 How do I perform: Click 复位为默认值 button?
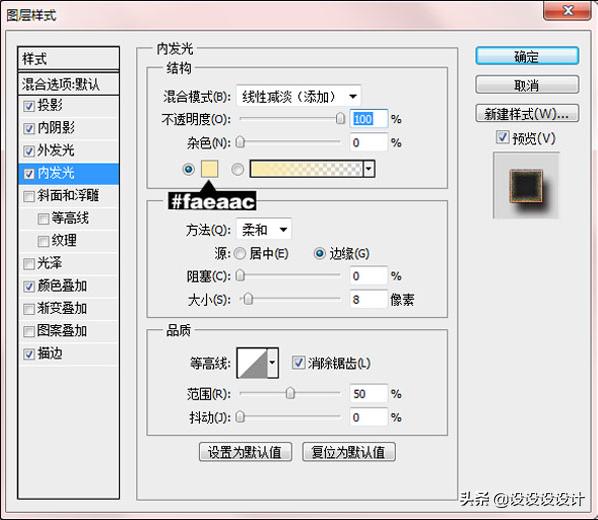pyautogui.click(x=349, y=452)
